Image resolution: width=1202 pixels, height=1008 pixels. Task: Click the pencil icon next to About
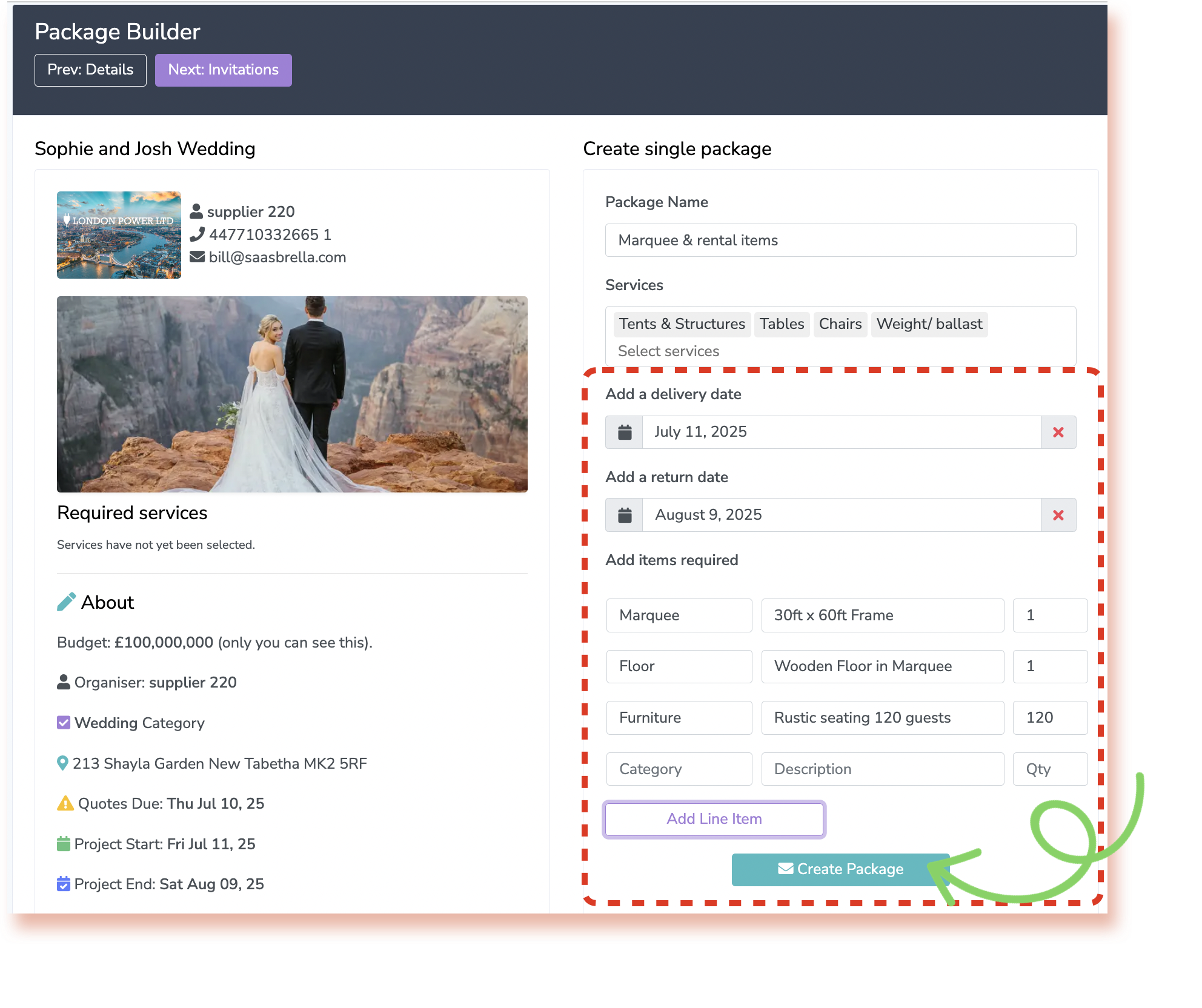click(66, 602)
